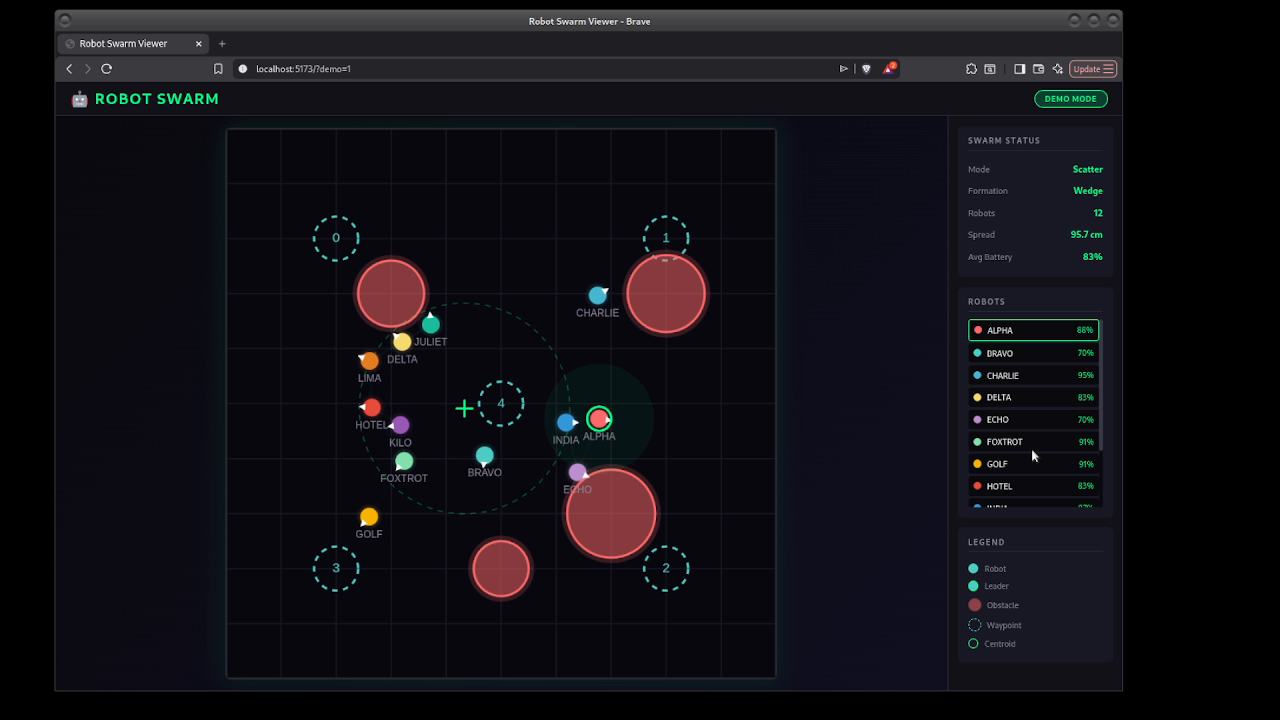Open the Brave Shields icon
The width and height of the screenshot is (1280, 720).
(x=865, y=68)
